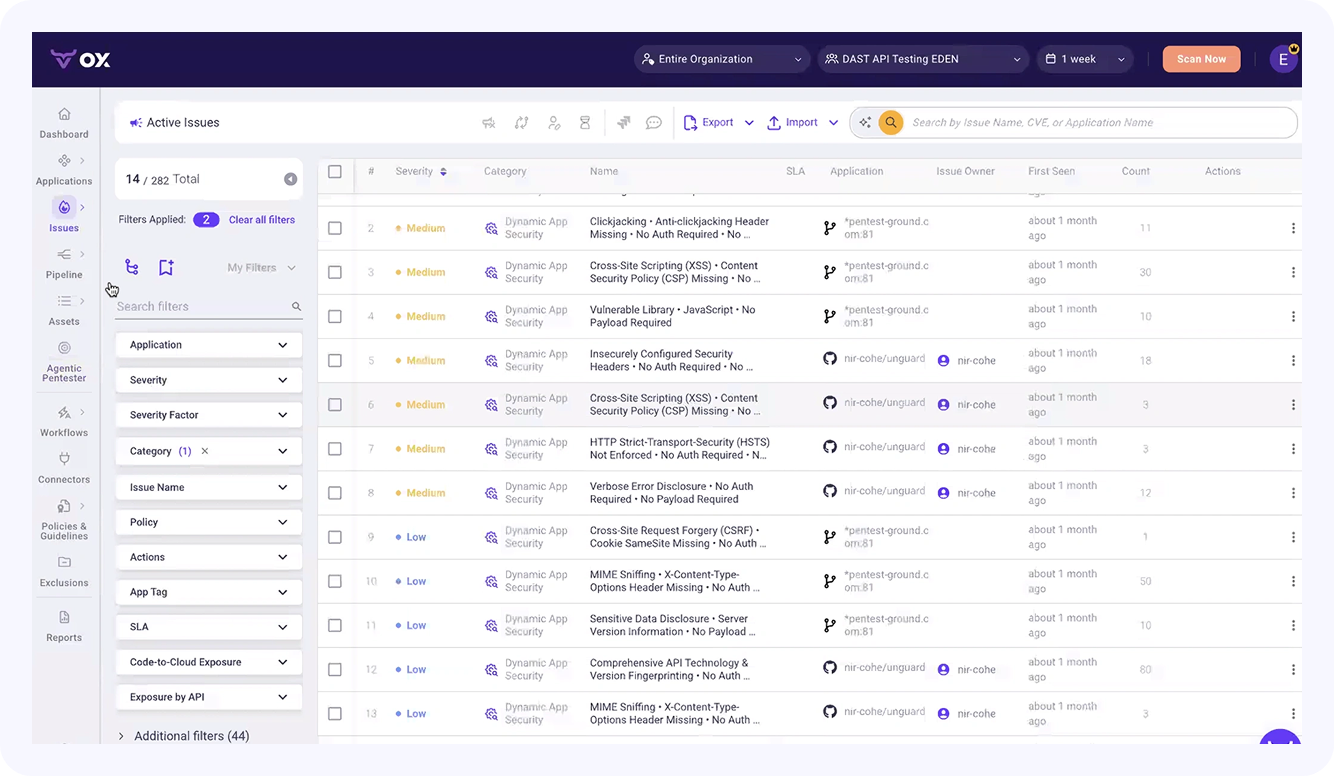Screen dimensions: 1334x776
Task: Open the Import menu
Action: (802, 123)
